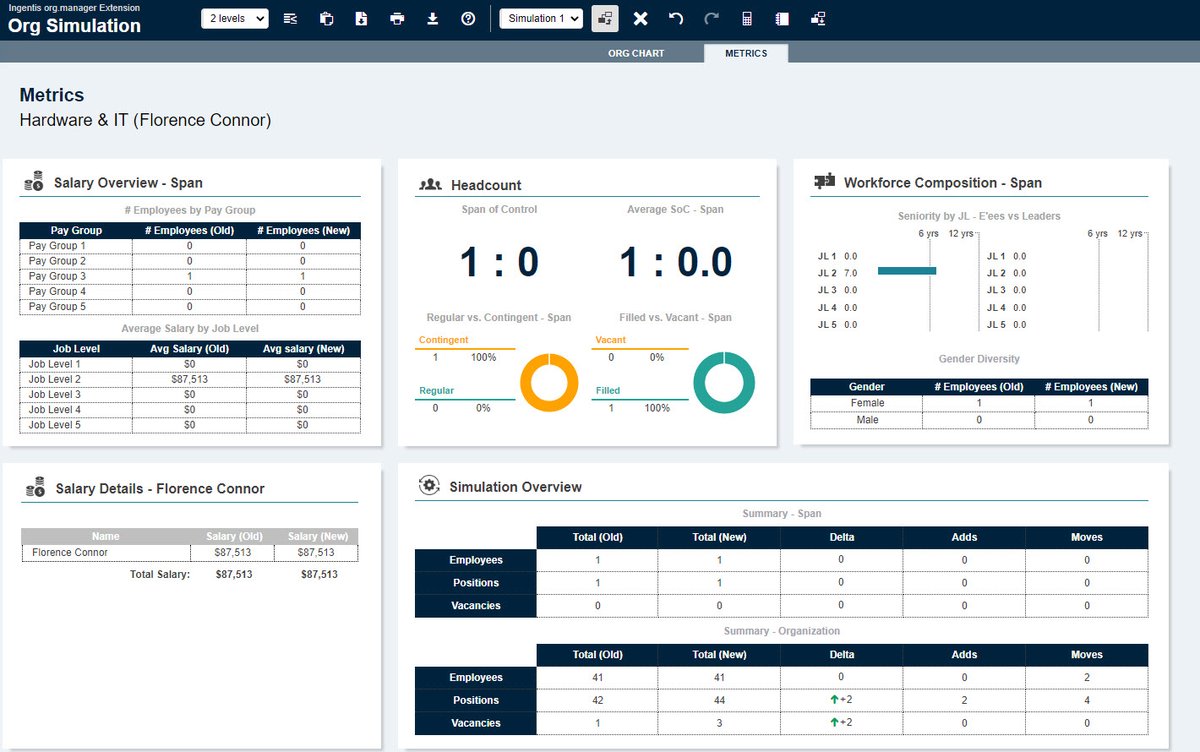Viewport: 1200px width, 752px height.
Task: Click the Organization Vacancies row header
Action: point(476,723)
